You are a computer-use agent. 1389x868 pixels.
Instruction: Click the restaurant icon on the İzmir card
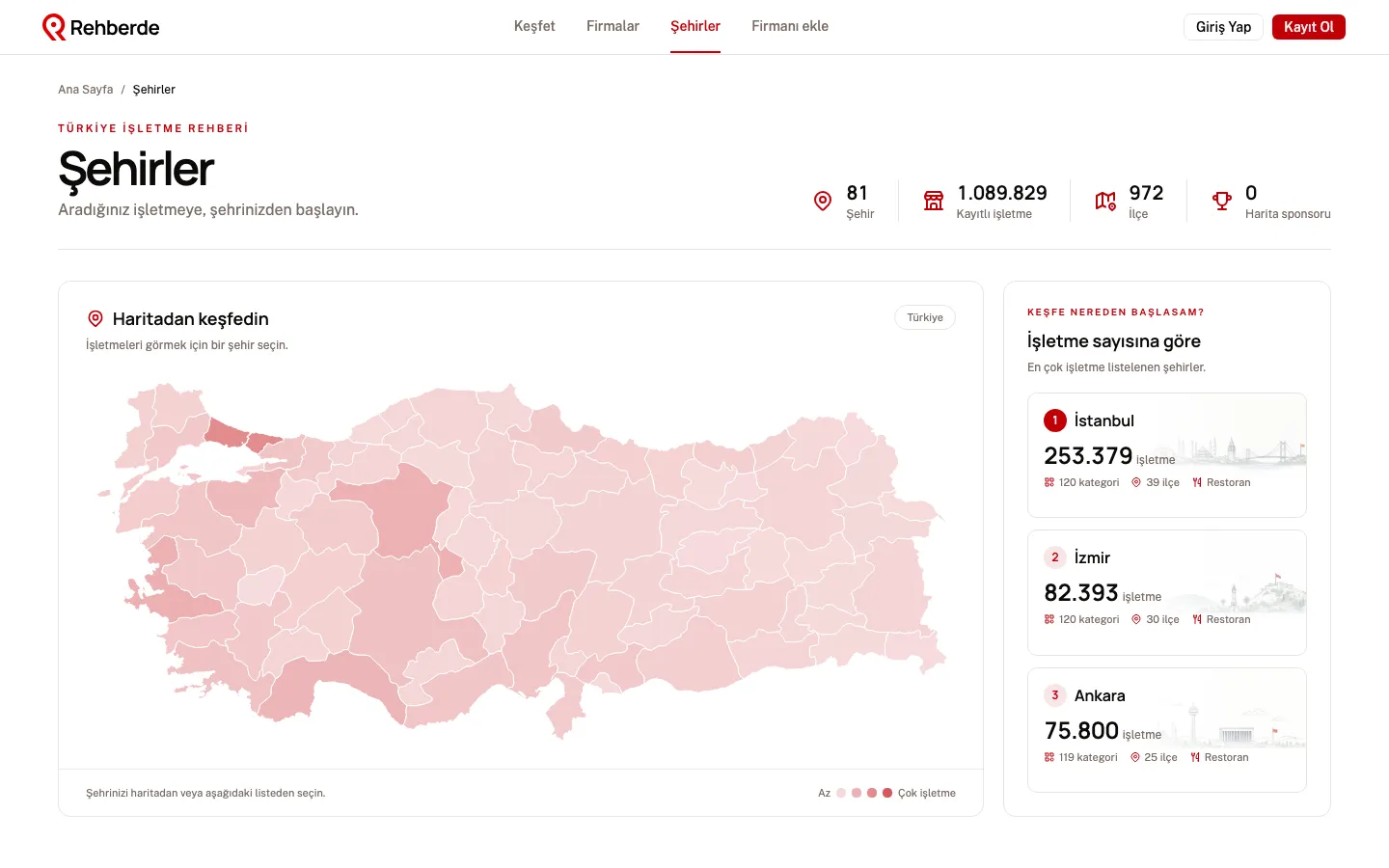coord(1197,619)
